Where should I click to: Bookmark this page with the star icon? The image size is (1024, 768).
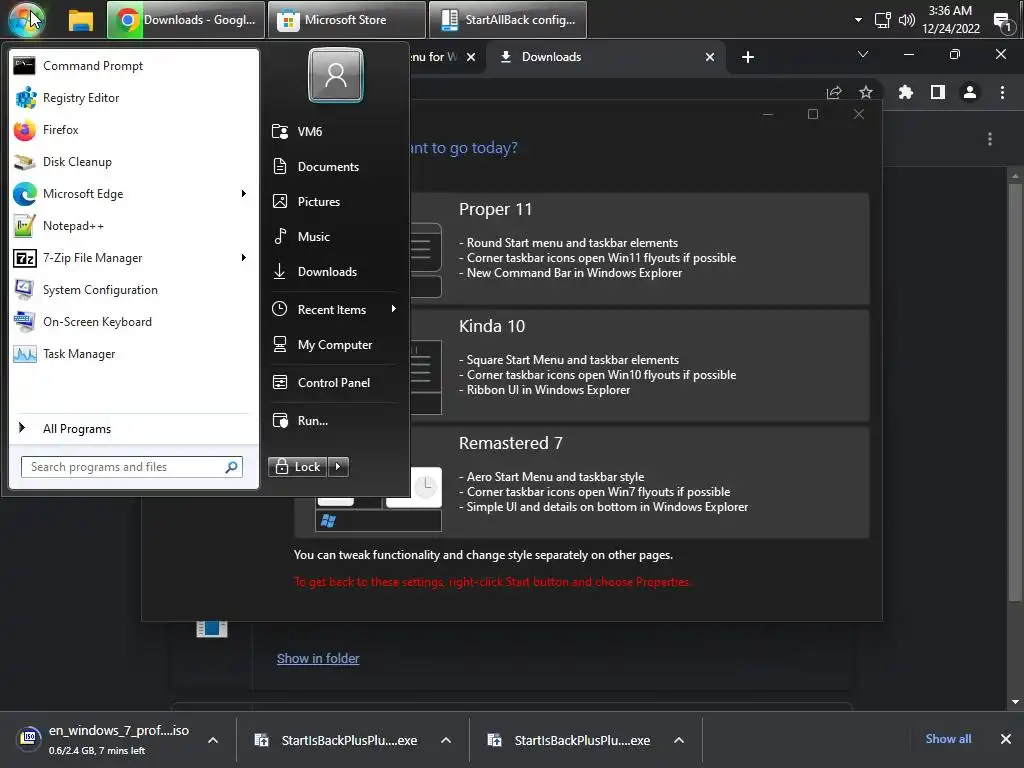pyautogui.click(x=866, y=93)
